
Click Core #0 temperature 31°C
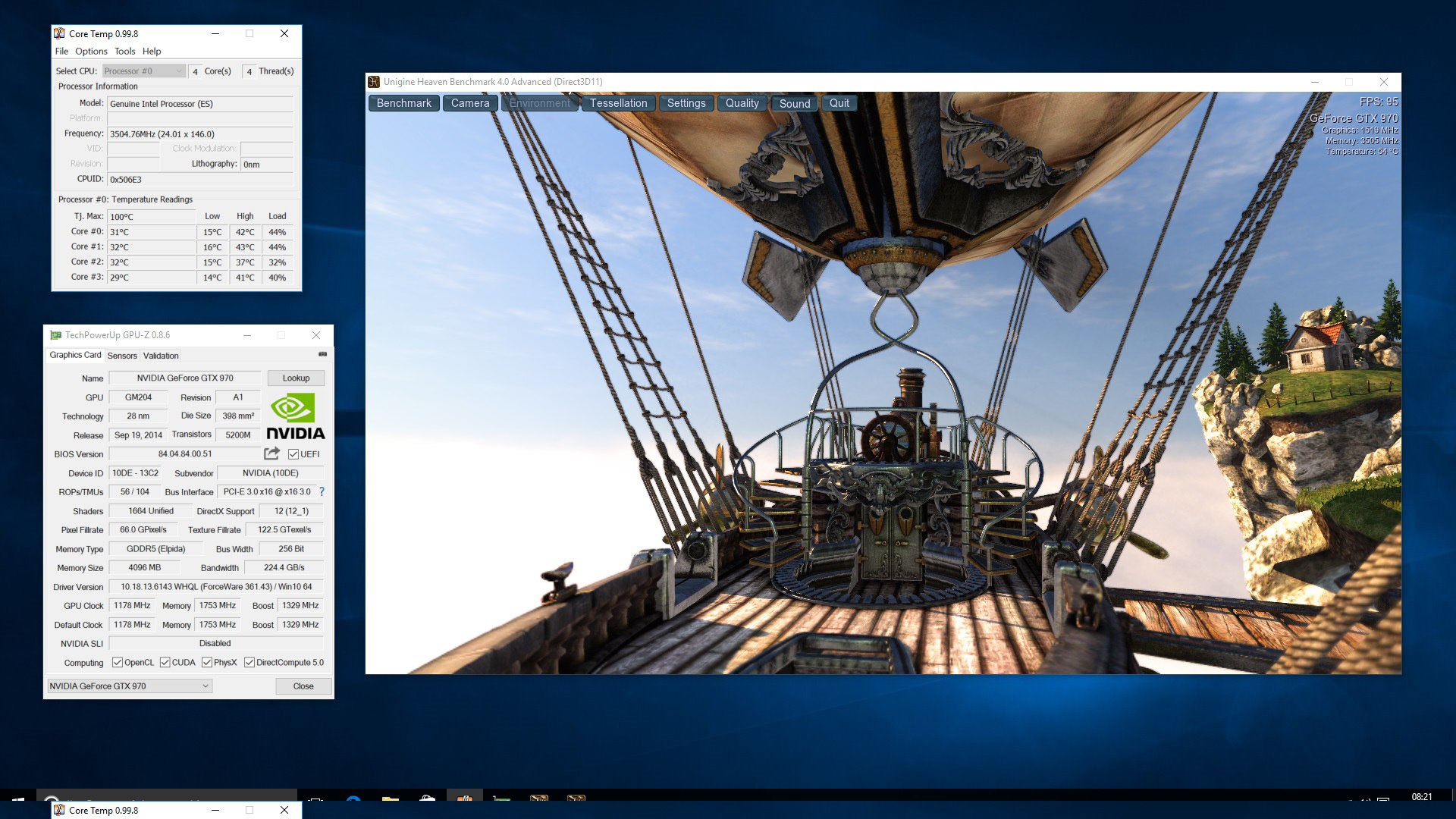coord(151,232)
